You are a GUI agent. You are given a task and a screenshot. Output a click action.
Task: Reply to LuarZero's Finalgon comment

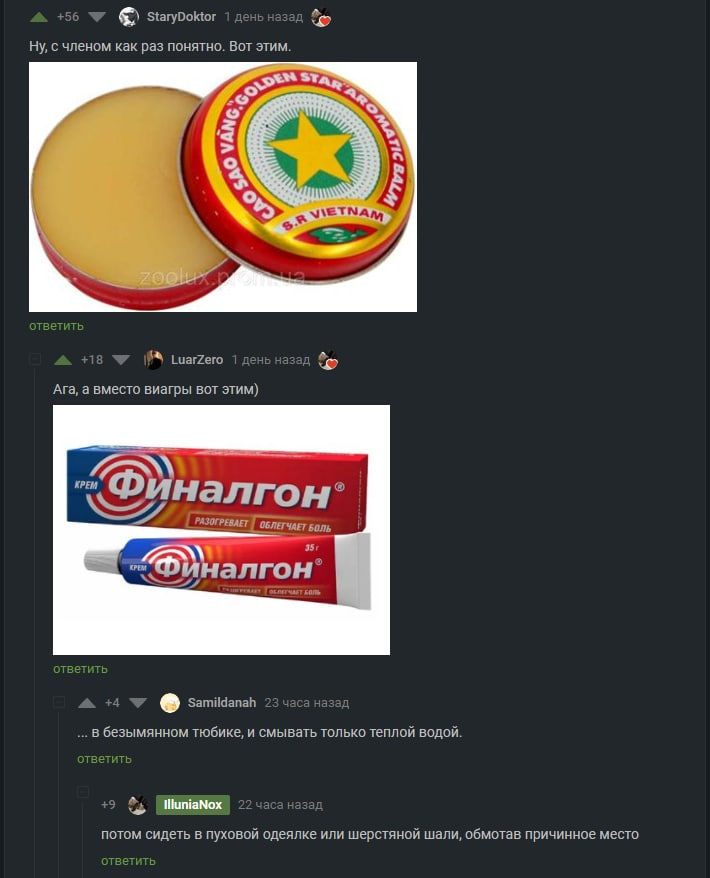(x=80, y=669)
